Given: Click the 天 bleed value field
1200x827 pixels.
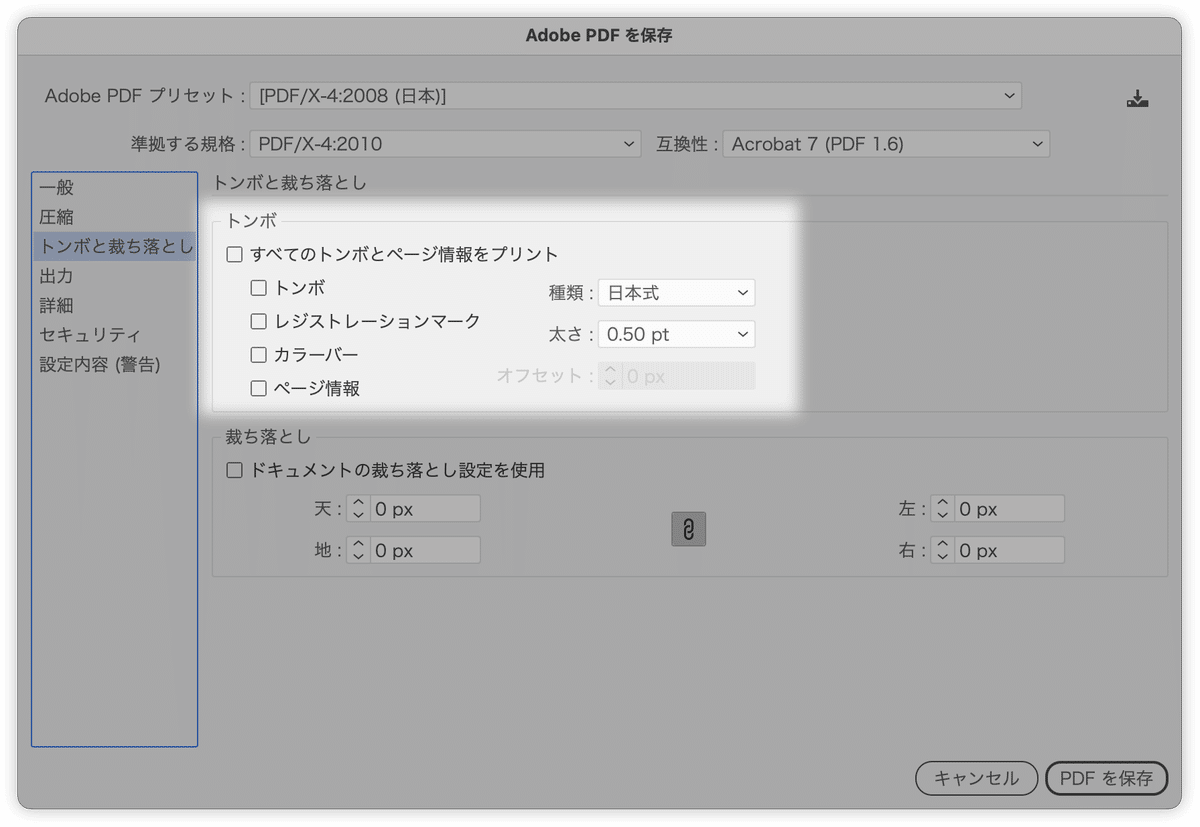Looking at the screenshot, I should (425, 509).
